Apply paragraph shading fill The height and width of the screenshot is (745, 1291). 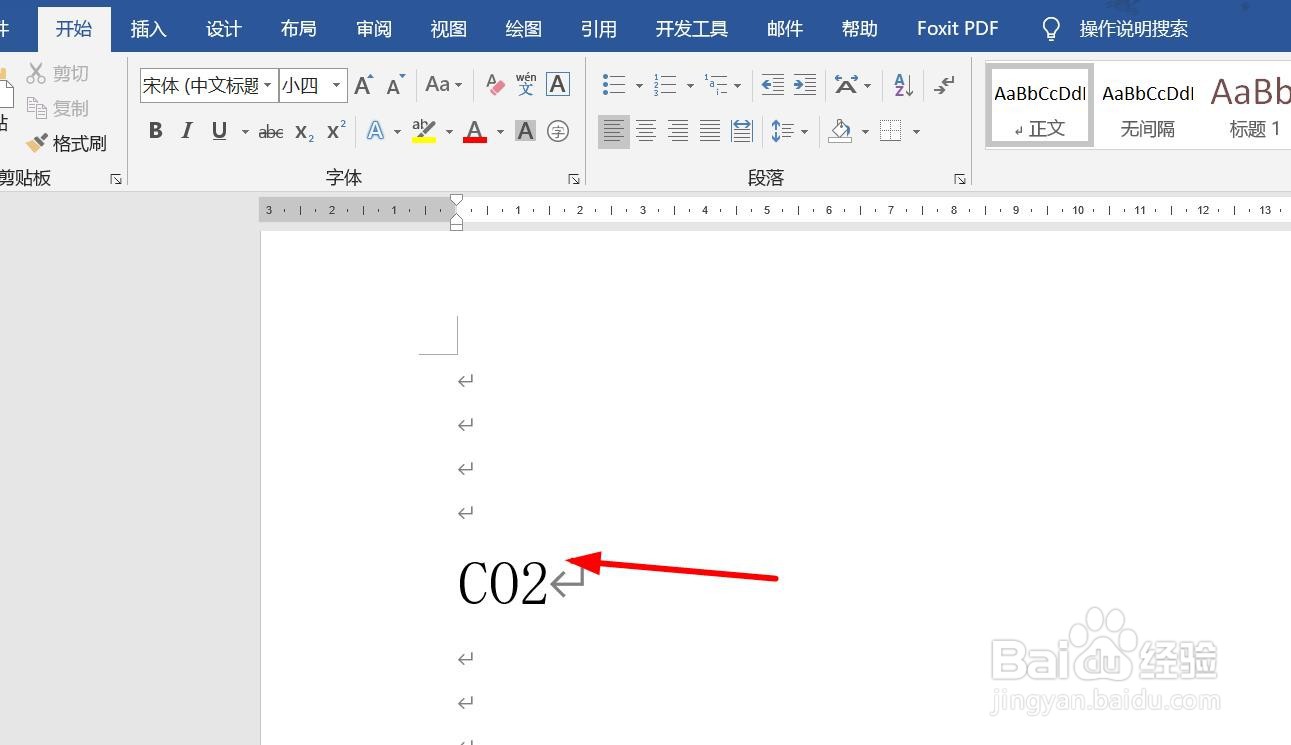coord(841,131)
